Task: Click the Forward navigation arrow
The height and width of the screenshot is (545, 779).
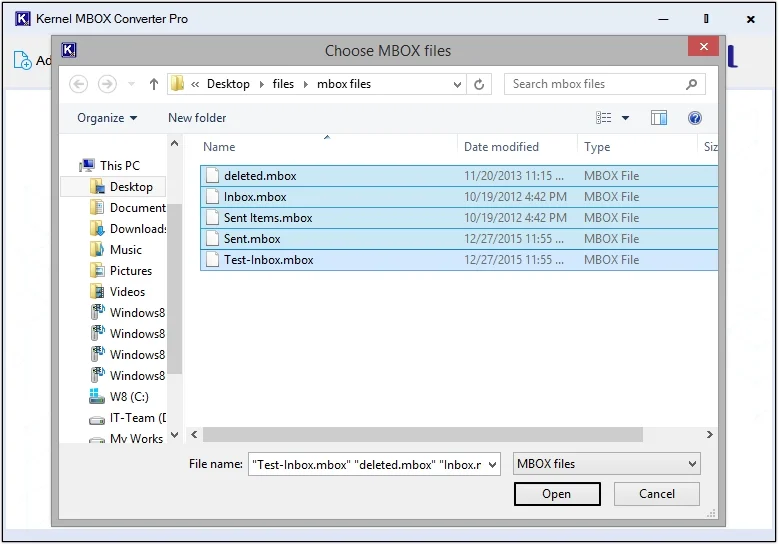Action: click(x=107, y=84)
